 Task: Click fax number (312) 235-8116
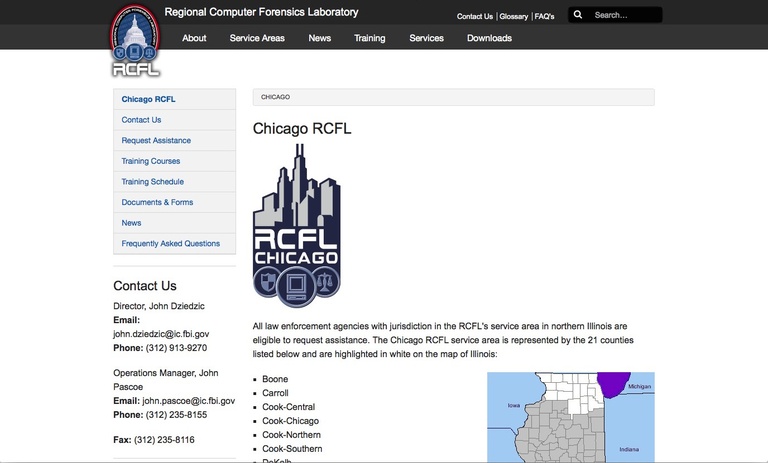(x=164, y=439)
